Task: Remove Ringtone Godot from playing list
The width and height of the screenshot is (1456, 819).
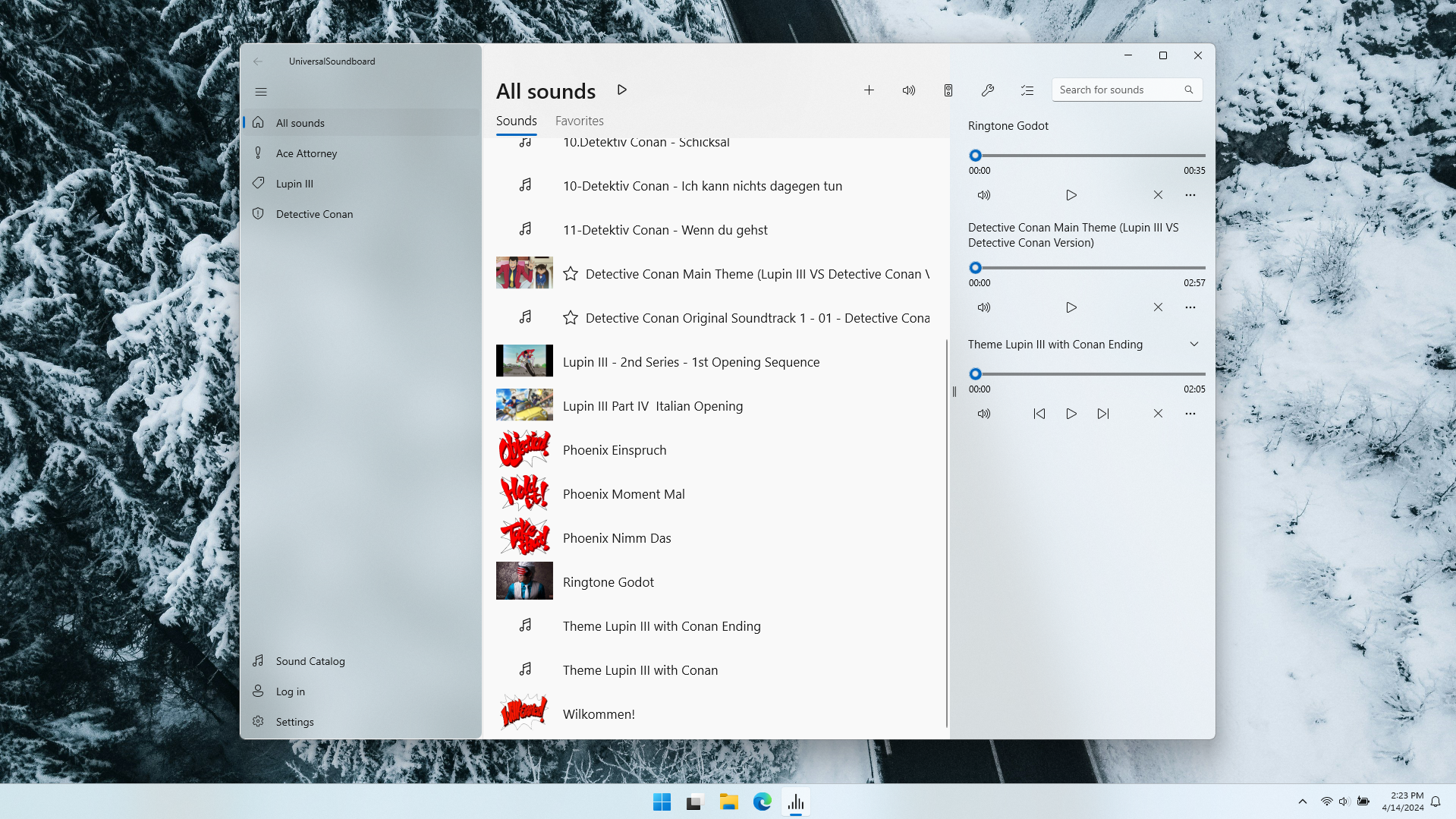Action: (1159, 195)
